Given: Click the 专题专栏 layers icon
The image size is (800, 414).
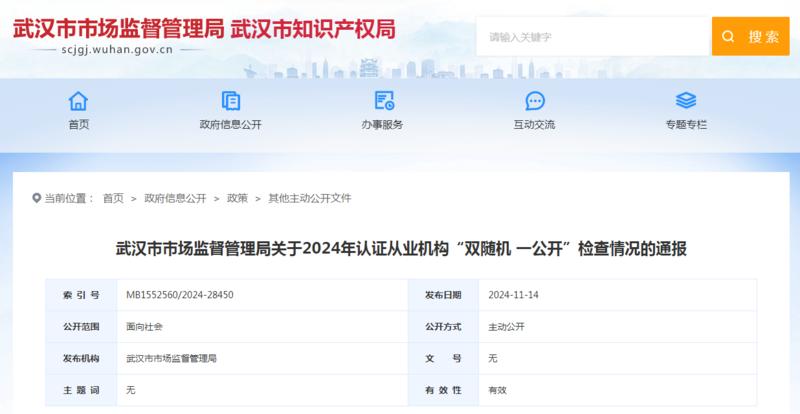Looking at the screenshot, I should pyautogui.click(x=686, y=101).
